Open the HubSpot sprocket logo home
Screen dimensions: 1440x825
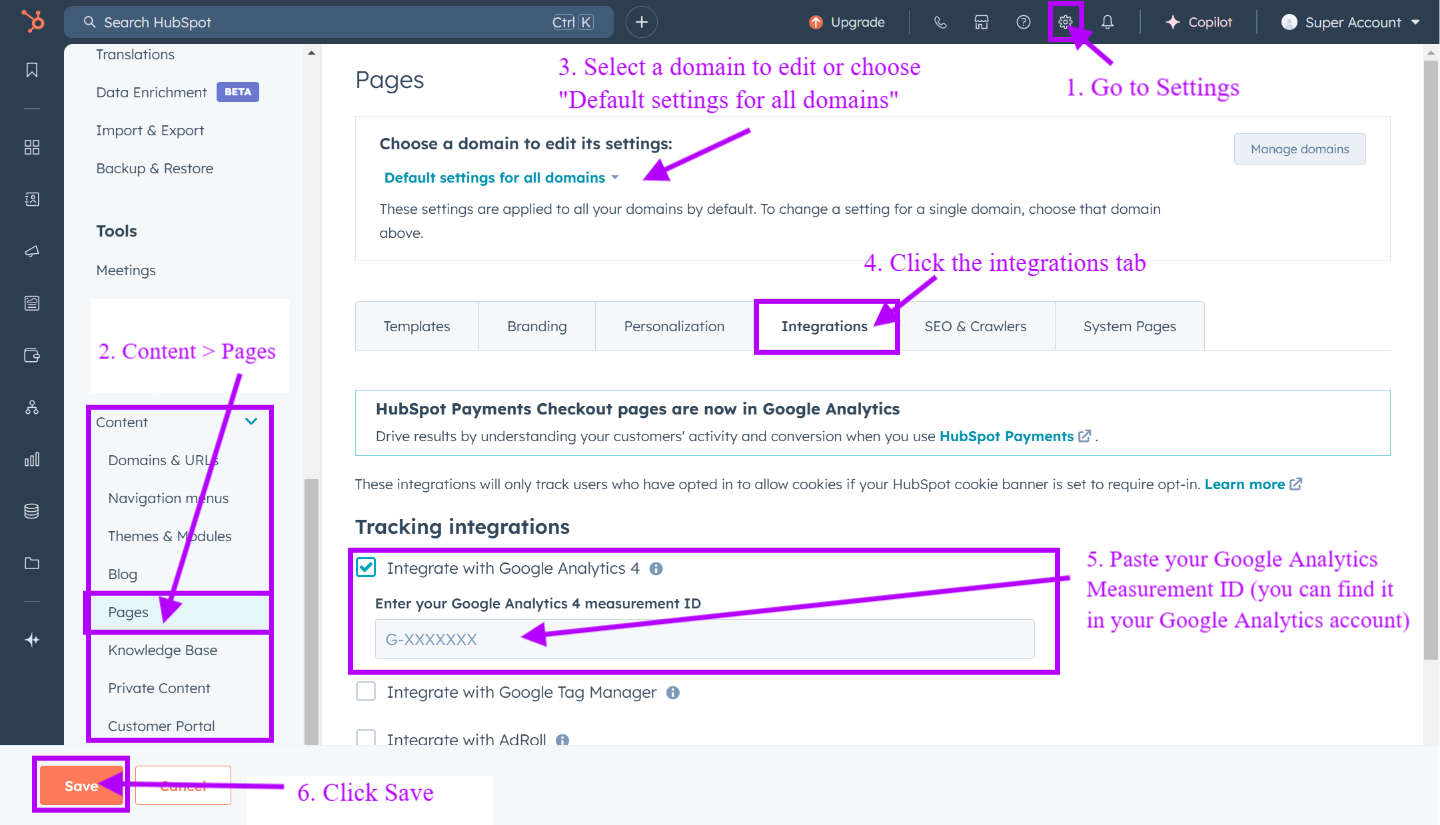[x=32, y=22]
